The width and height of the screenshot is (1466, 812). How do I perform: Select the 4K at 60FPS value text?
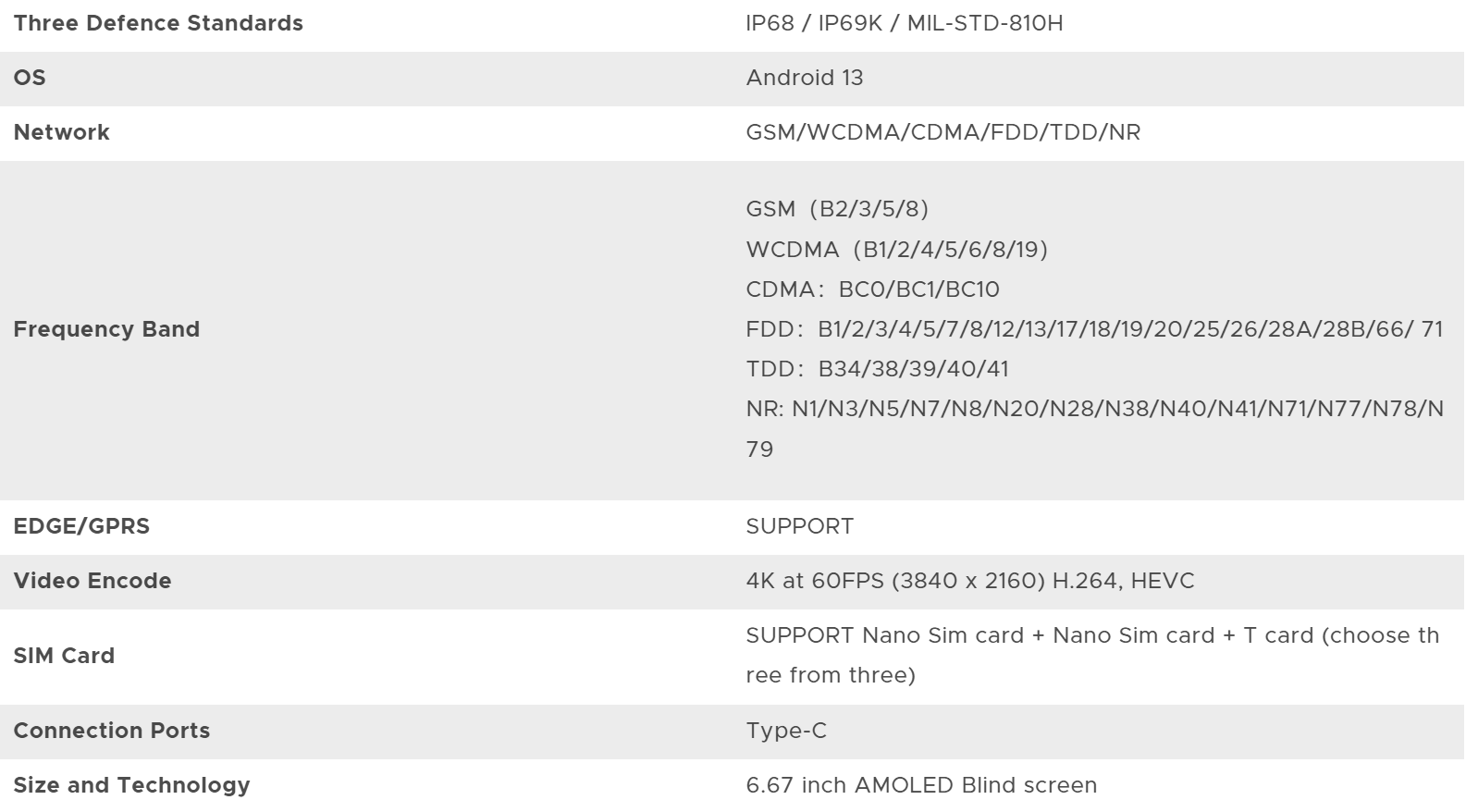(969, 581)
